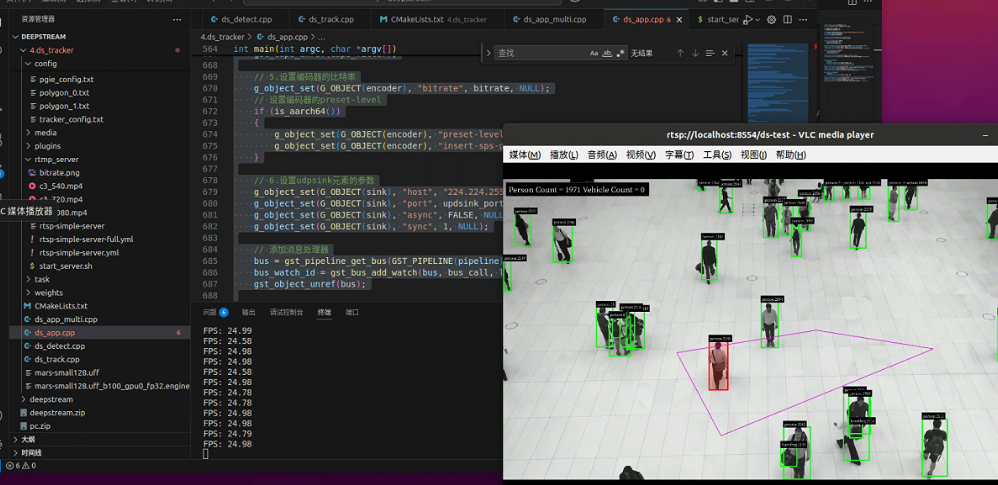This screenshot has width=998, height=485.
Task: Close the find widget
Action: tap(724, 53)
